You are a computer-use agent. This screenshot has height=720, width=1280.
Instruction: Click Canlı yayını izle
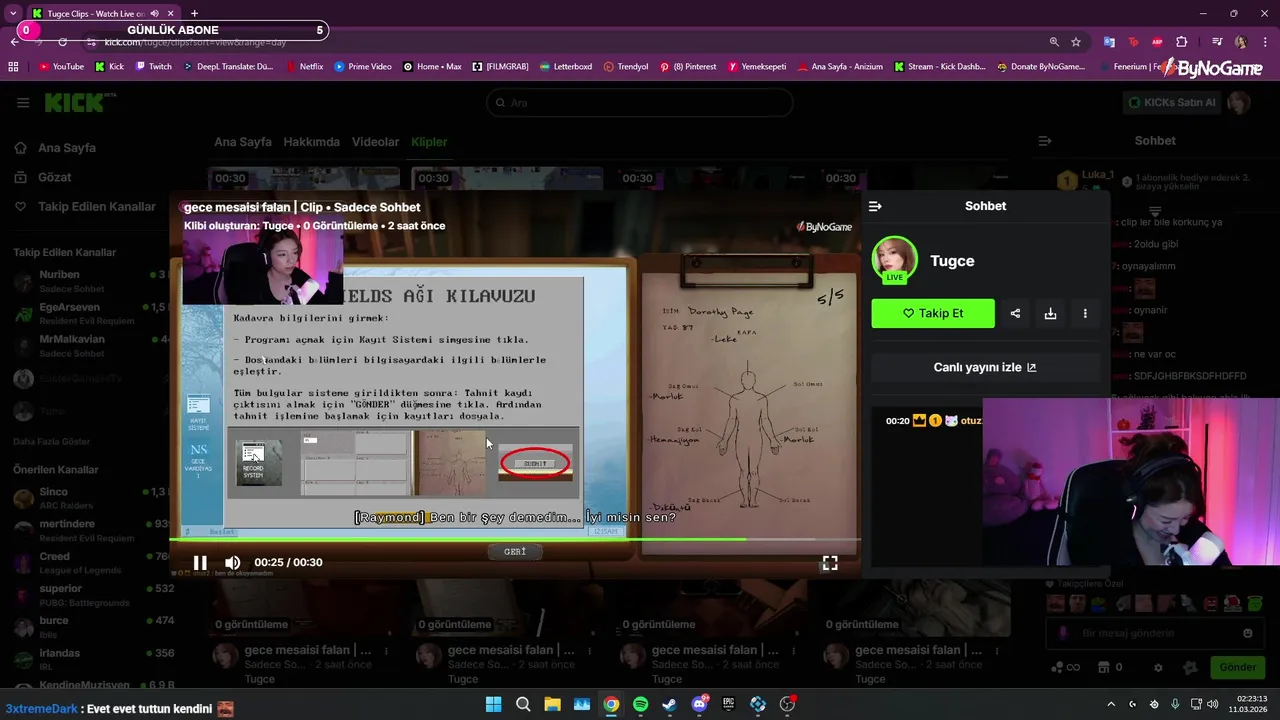(x=985, y=367)
